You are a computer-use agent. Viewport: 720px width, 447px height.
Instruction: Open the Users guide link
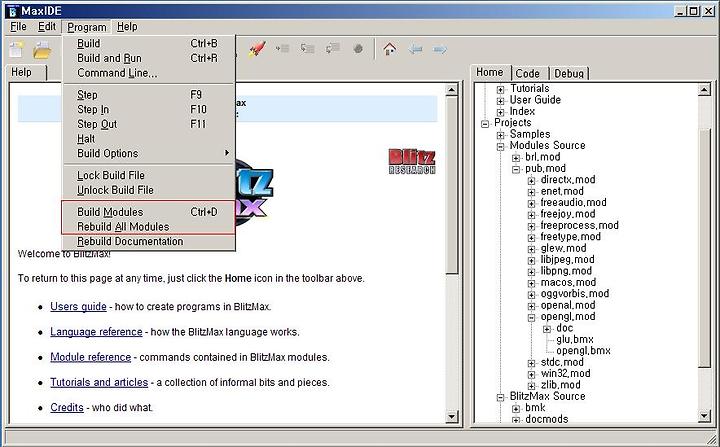[x=79, y=306]
